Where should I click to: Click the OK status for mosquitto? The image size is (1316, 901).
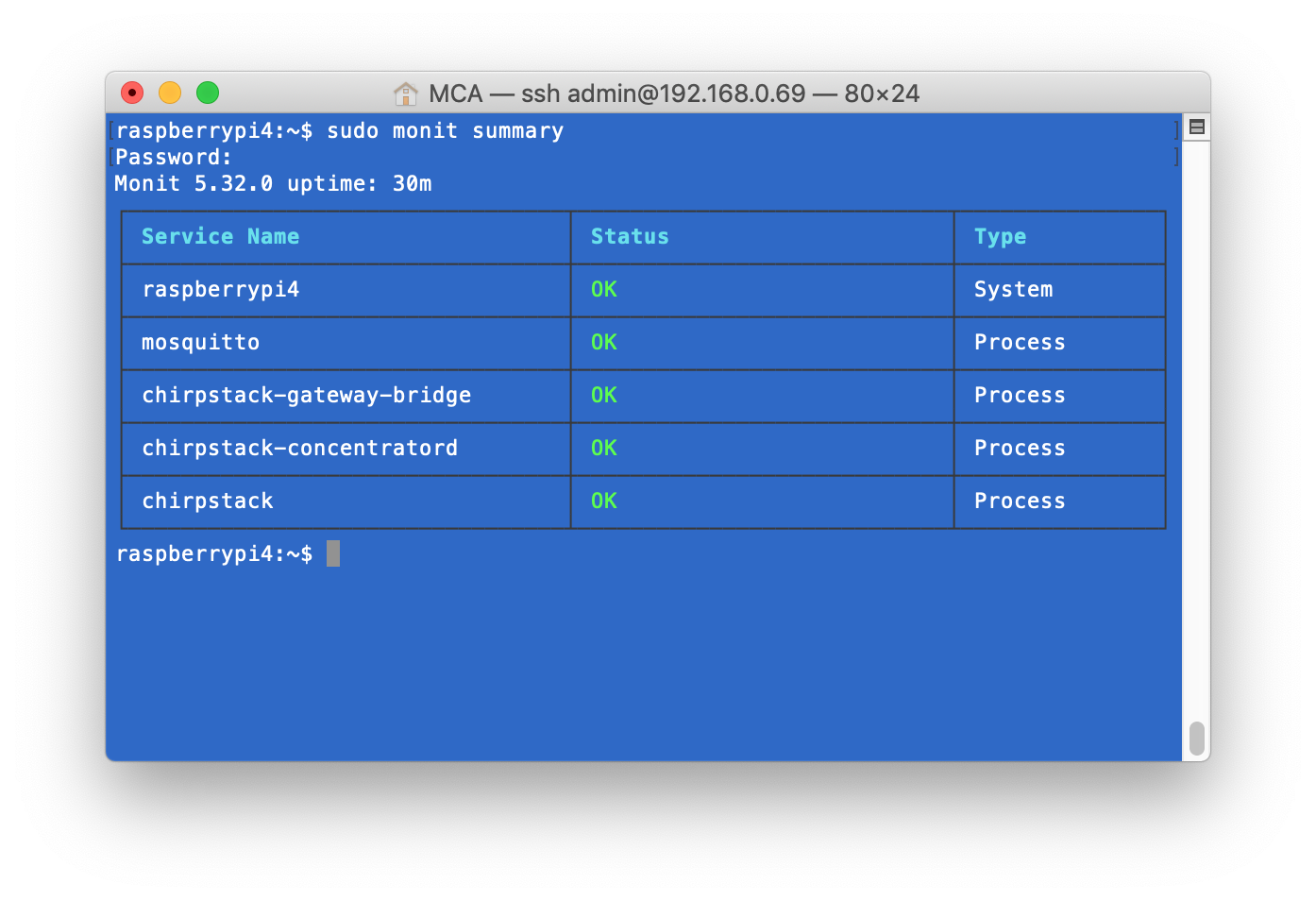(604, 343)
